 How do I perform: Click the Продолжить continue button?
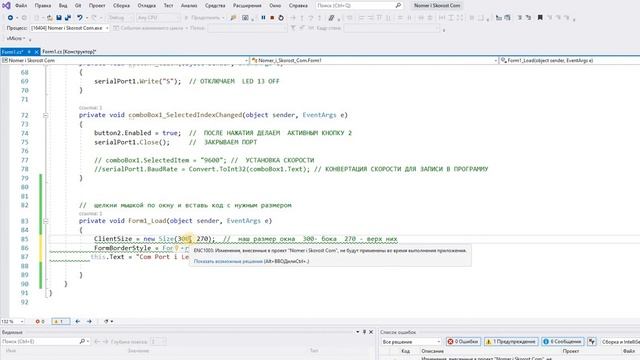coord(203,18)
